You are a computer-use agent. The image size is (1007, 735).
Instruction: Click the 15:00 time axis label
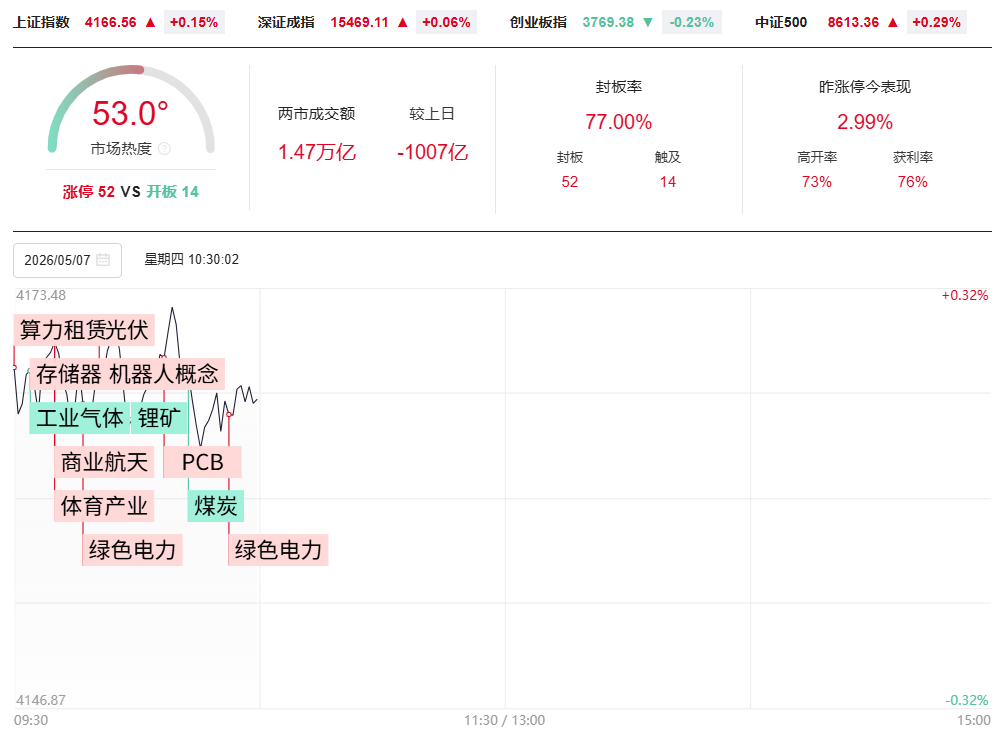974,720
